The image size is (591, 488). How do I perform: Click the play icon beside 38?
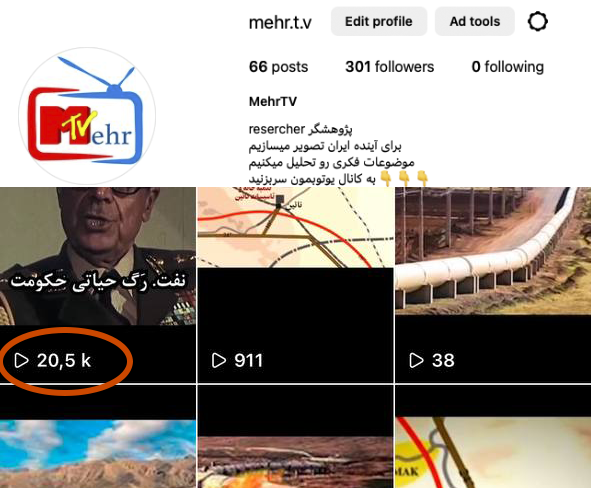click(x=416, y=360)
